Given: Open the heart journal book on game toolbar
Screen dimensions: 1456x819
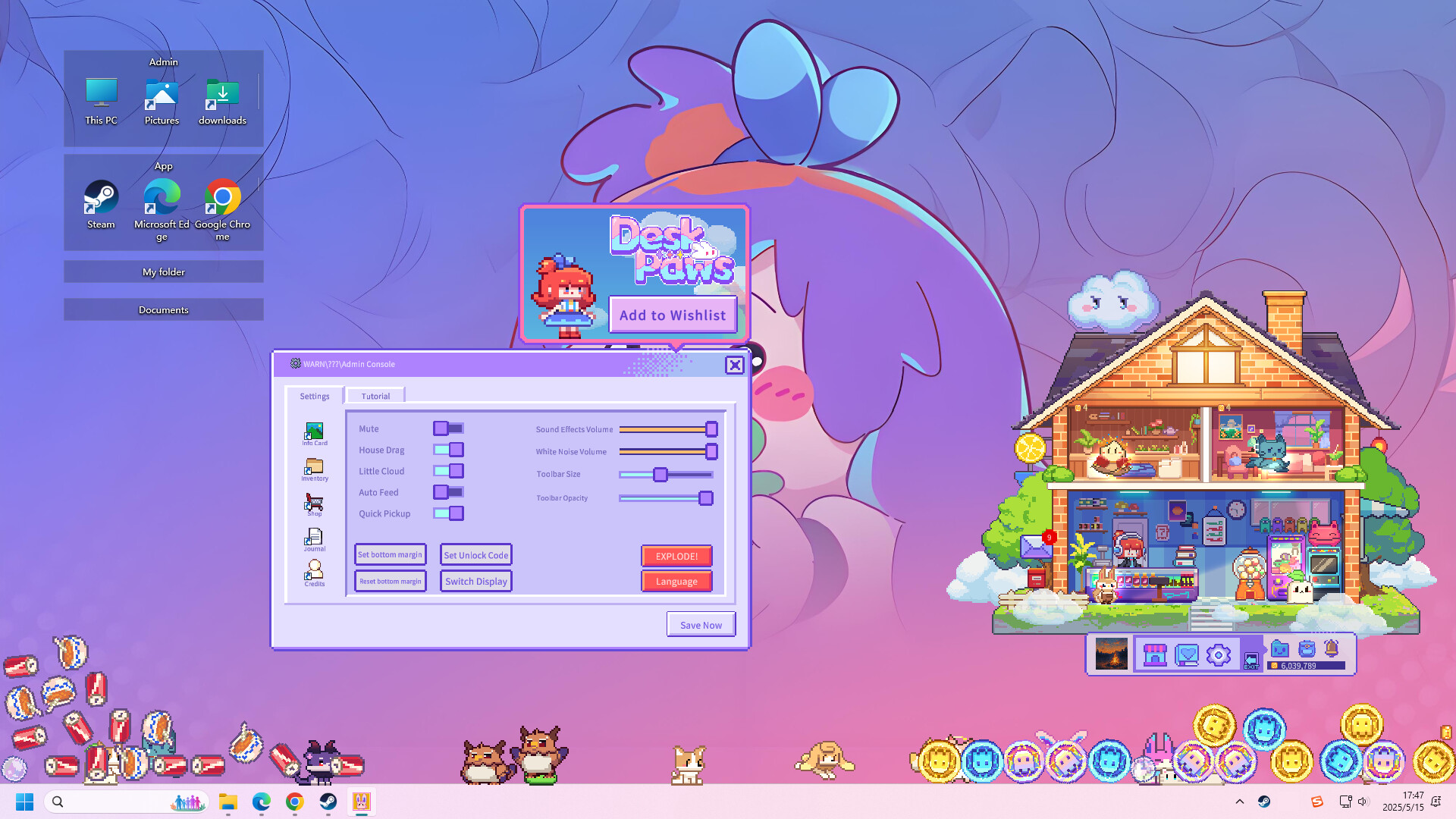Looking at the screenshot, I should (1186, 654).
